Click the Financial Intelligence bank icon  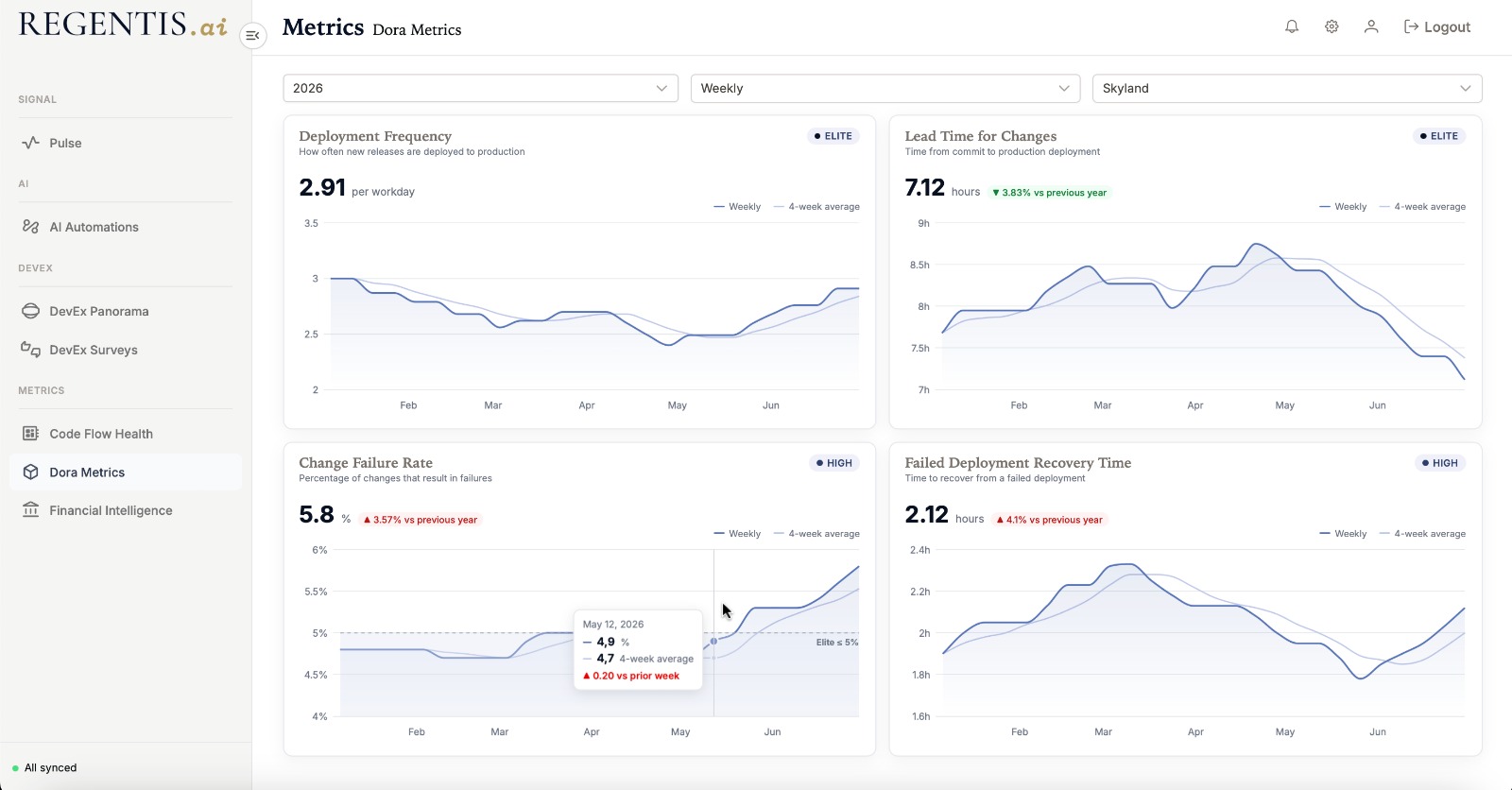click(31, 510)
